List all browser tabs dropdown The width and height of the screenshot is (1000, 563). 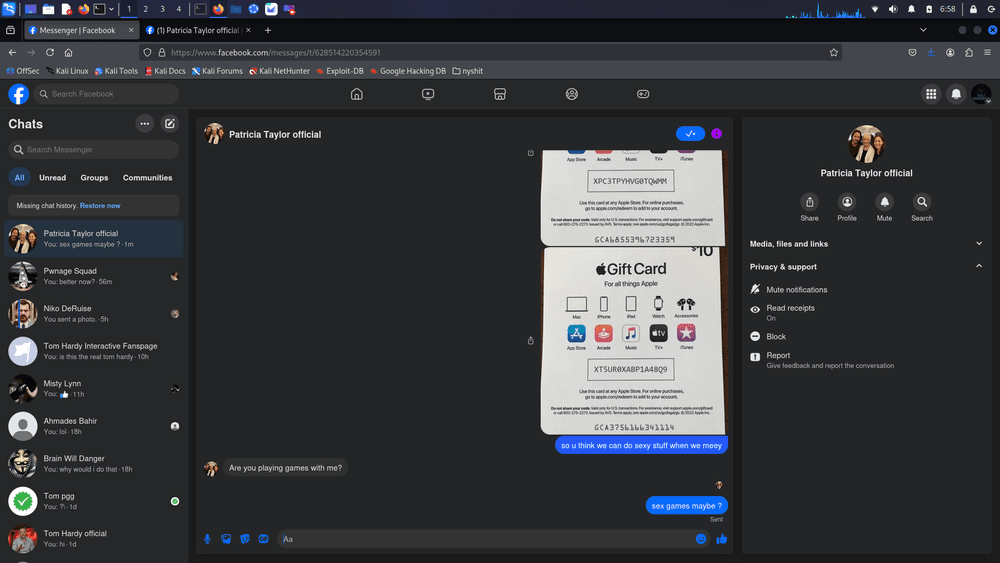tap(923, 30)
